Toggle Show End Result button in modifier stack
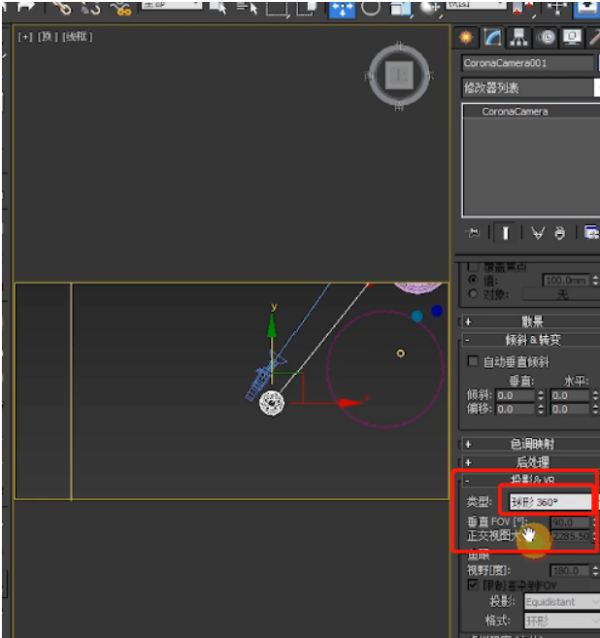 [x=505, y=233]
